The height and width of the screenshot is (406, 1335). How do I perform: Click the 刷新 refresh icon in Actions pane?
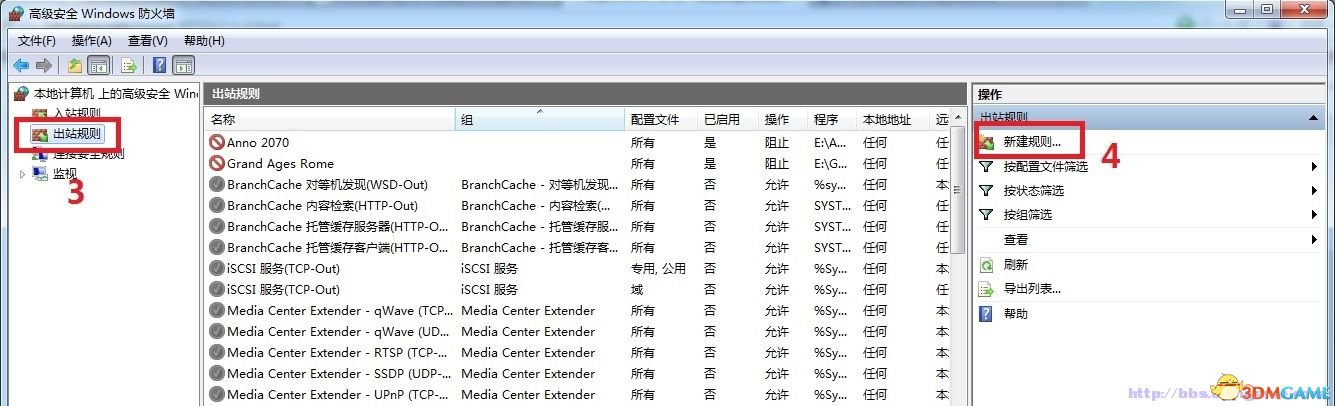pos(986,265)
